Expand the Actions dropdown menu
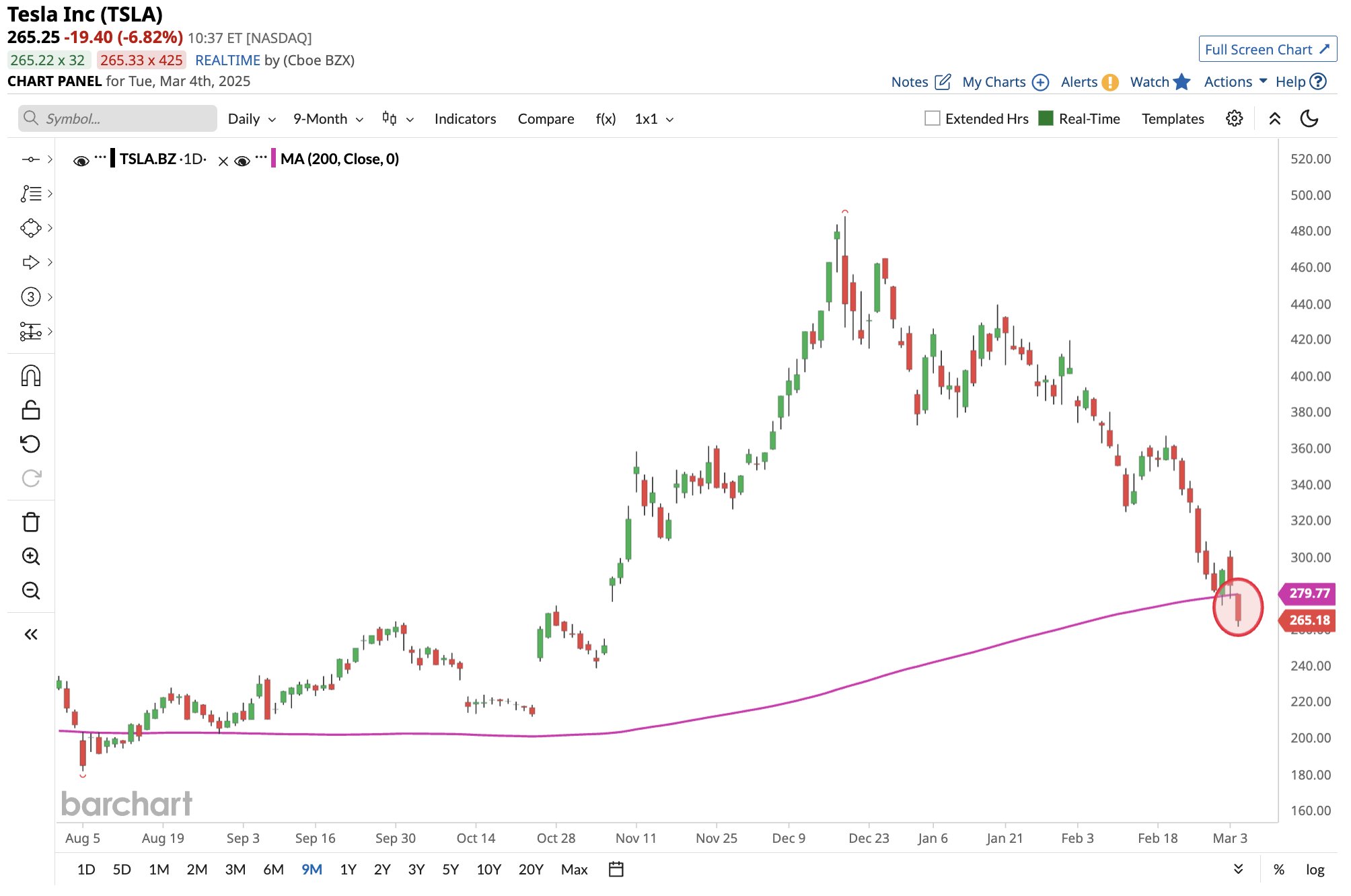The width and height of the screenshot is (1351, 896). 1235,81
